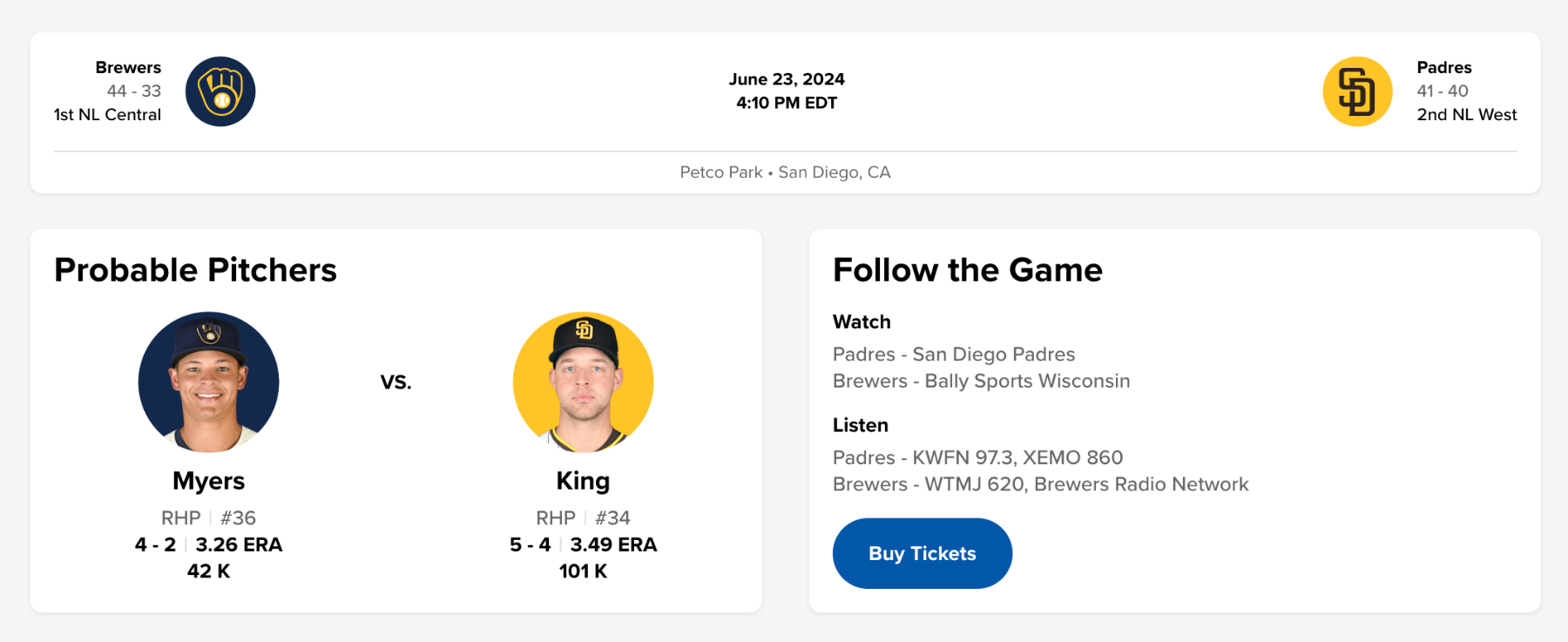1568x642 pixels.
Task: Click King 101 K strikeout stat
Action: click(584, 571)
